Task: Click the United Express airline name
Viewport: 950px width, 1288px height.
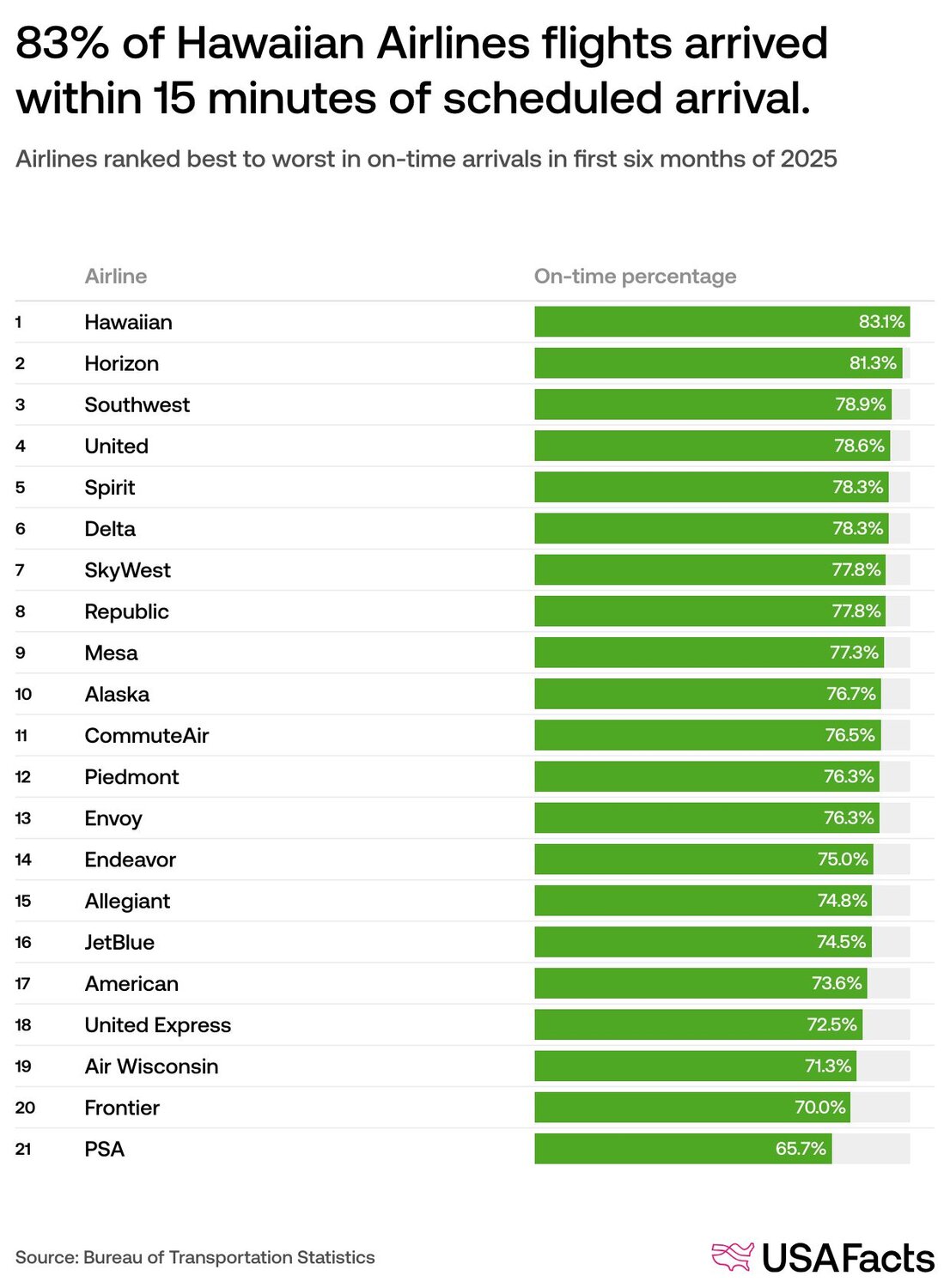Action: pos(158,1025)
